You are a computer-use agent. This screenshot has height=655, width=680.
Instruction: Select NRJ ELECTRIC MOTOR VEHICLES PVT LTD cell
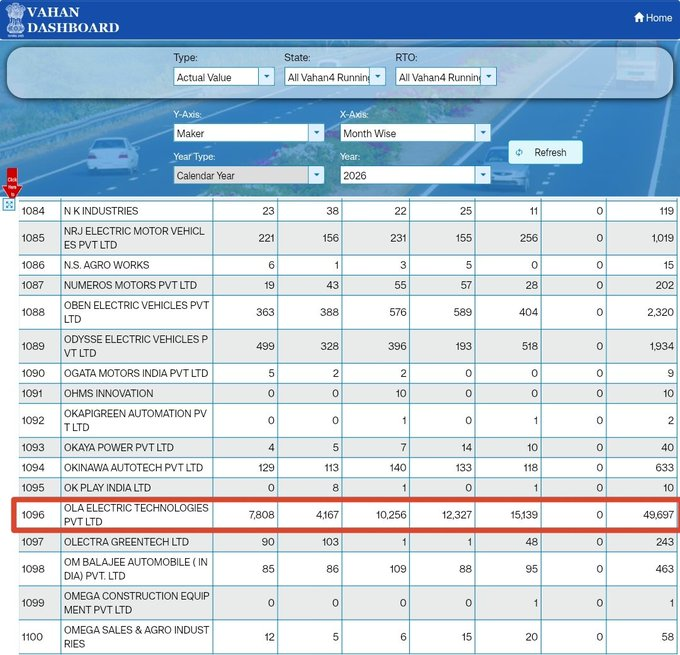click(x=137, y=238)
